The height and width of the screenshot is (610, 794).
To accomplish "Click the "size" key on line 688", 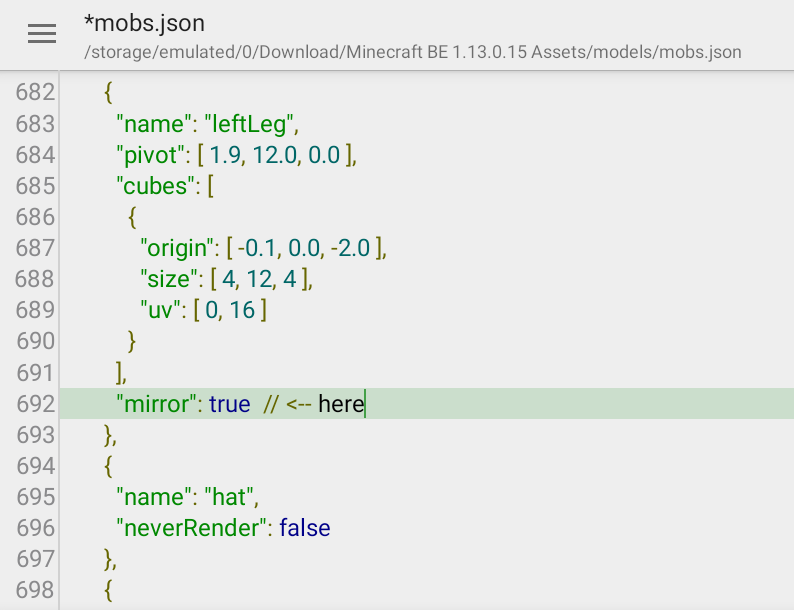I will [x=166, y=279].
